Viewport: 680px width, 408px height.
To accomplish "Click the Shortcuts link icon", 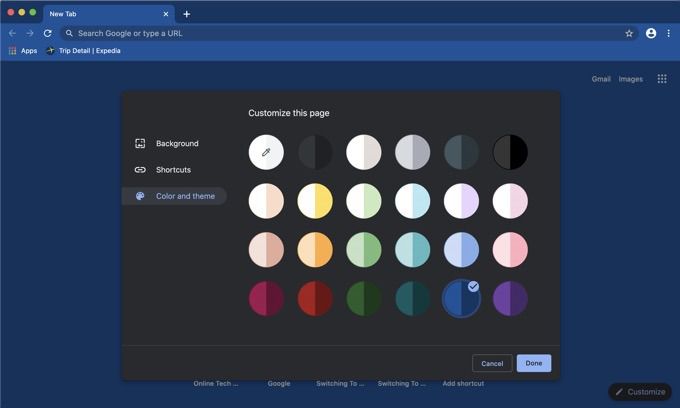I will point(140,170).
